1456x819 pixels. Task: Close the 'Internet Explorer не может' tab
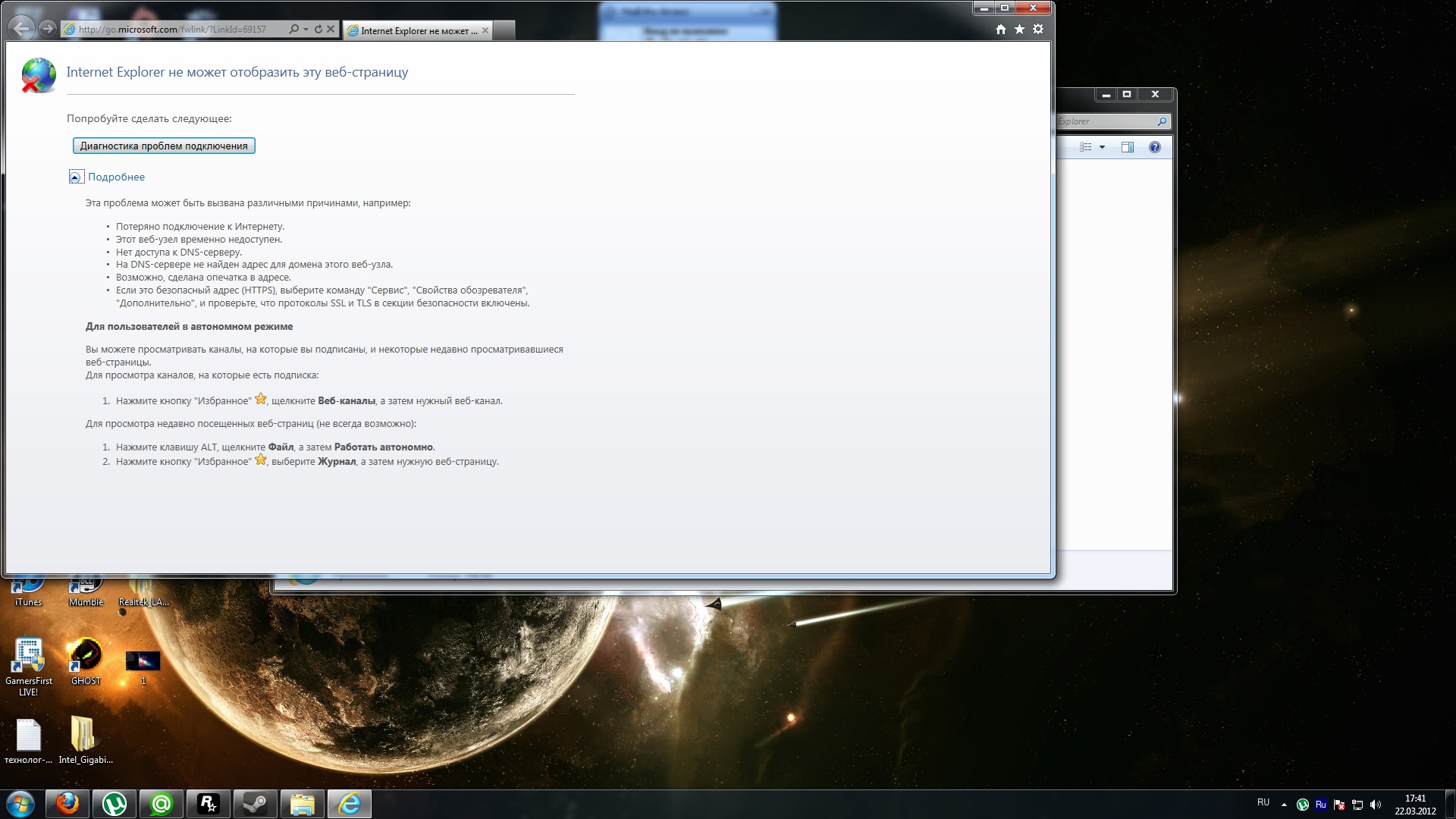(x=485, y=30)
